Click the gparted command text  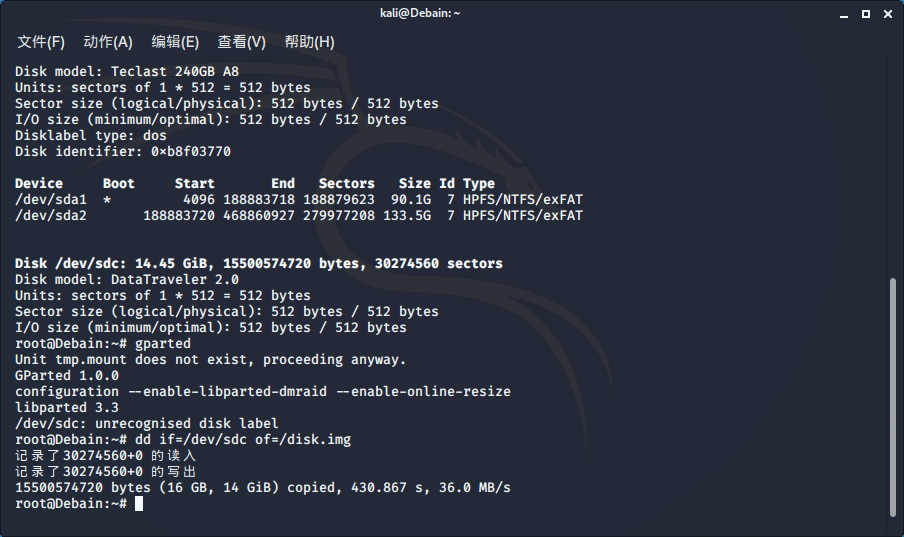tap(163, 344)
